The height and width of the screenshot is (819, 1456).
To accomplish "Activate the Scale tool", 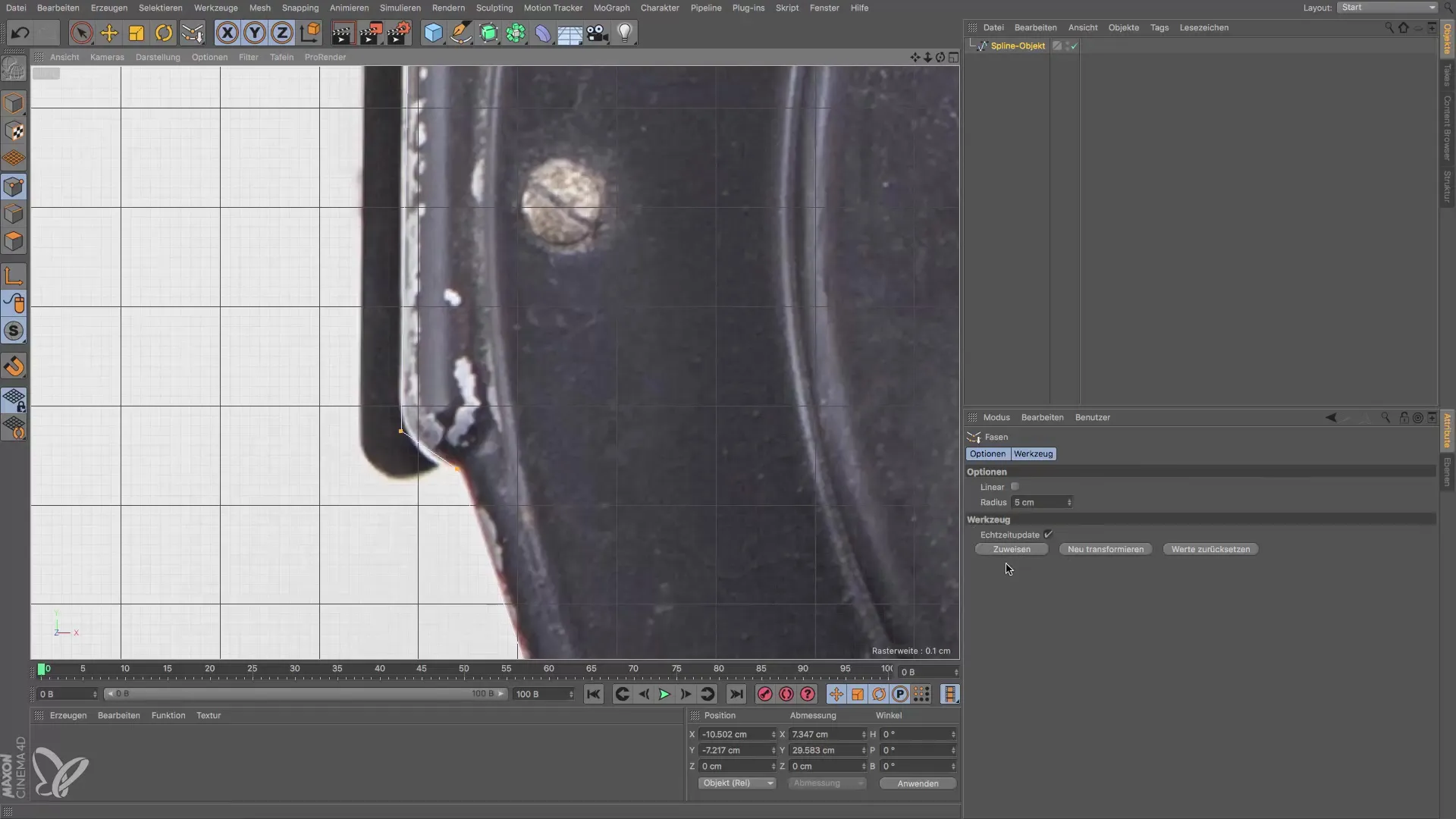I will 136,33.
